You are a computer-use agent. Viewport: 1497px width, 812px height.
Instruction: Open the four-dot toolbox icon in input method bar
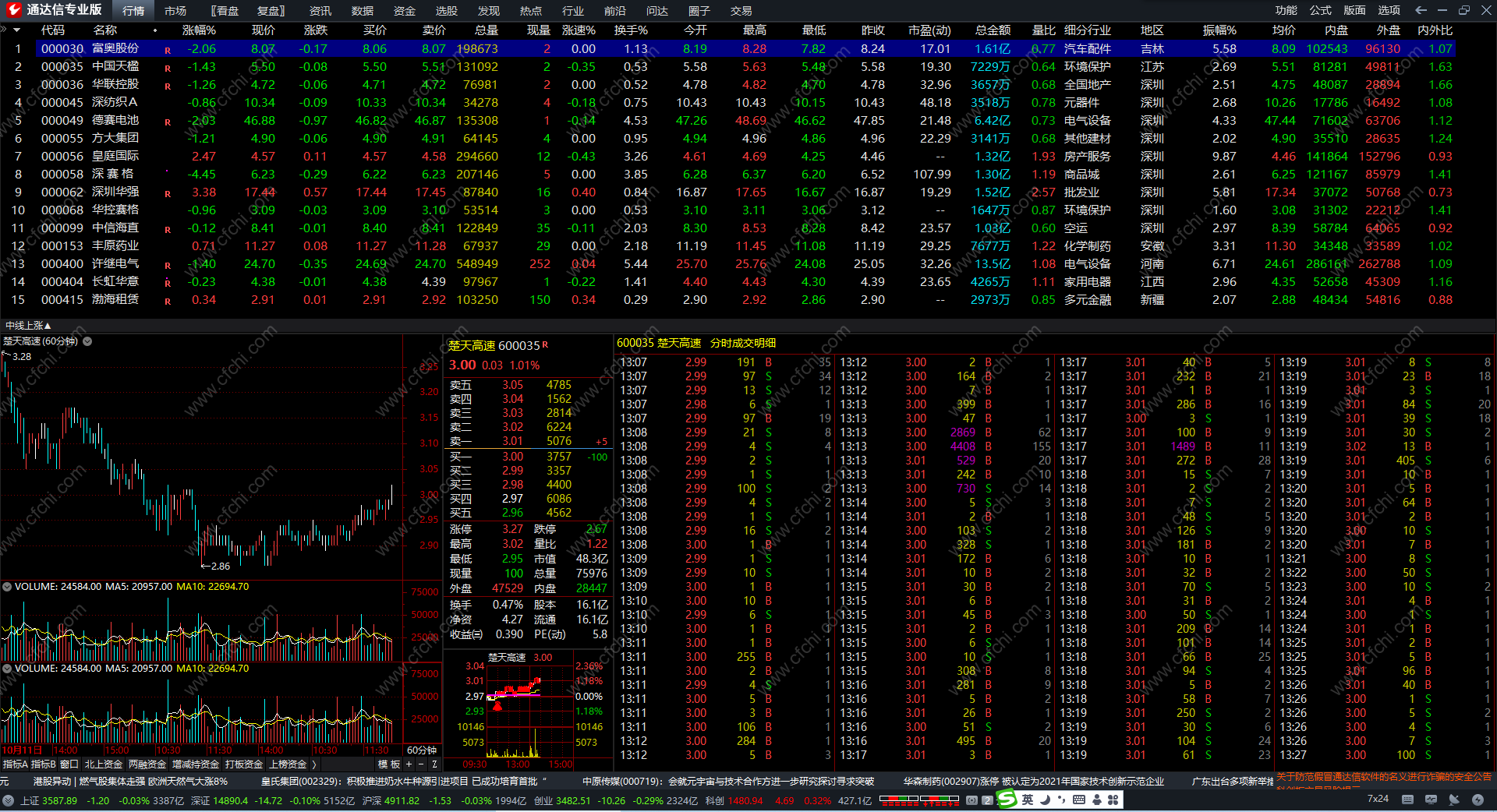coord(1113,800)
